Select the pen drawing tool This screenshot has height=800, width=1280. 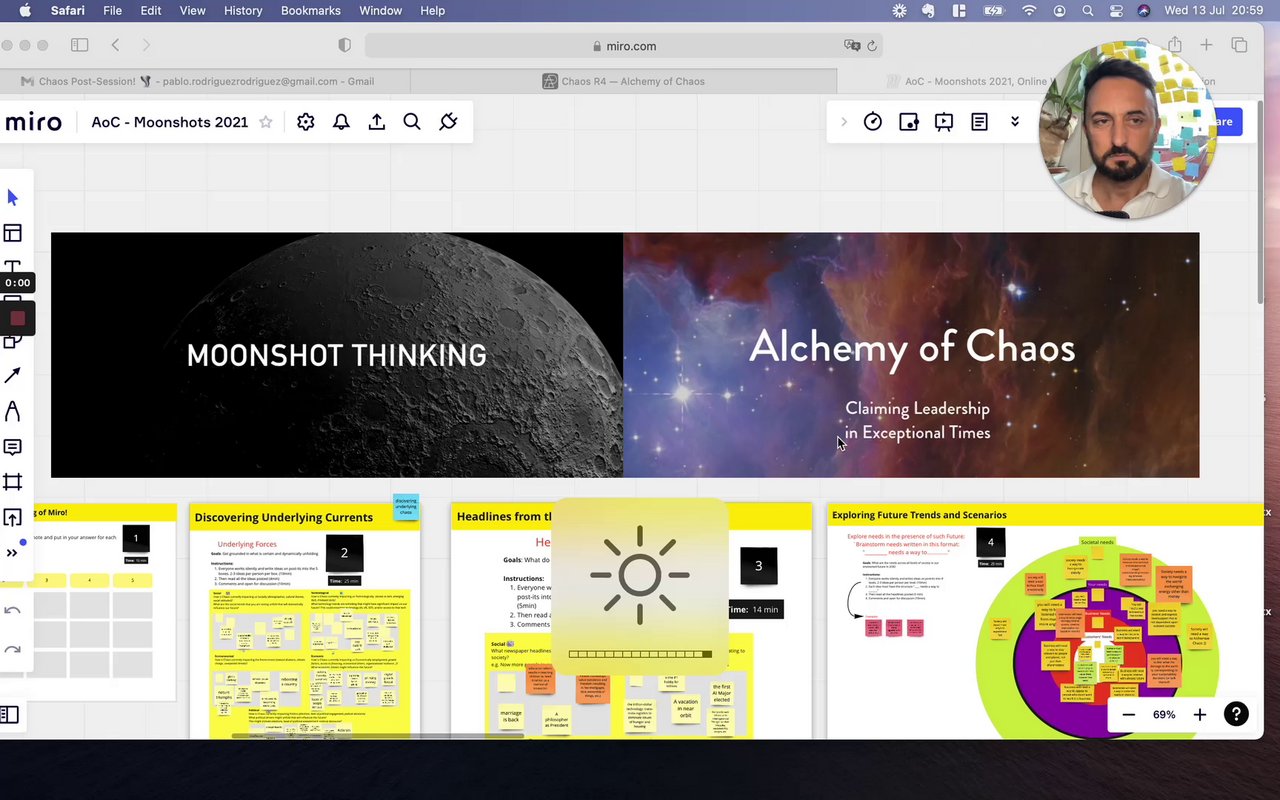(x=13, y=411)
